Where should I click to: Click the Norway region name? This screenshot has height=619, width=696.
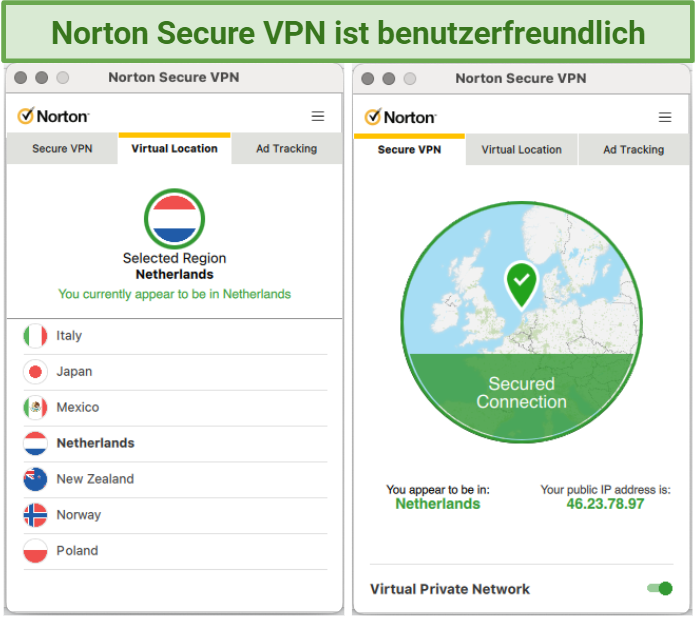[x=79, y=515]
